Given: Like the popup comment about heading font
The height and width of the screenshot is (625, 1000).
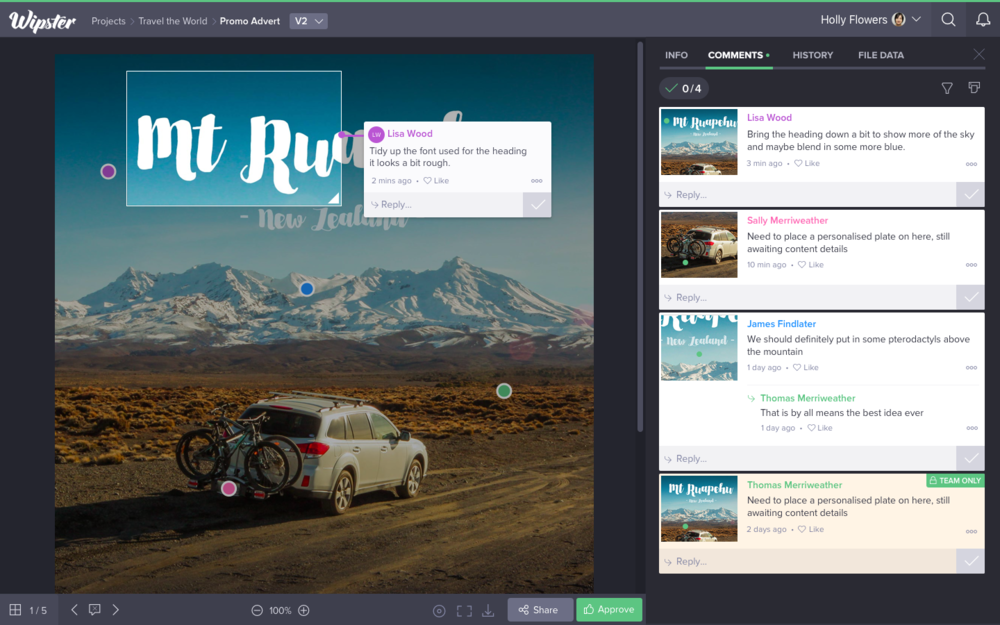Looking at the screenshot, I should pos(436,180).
